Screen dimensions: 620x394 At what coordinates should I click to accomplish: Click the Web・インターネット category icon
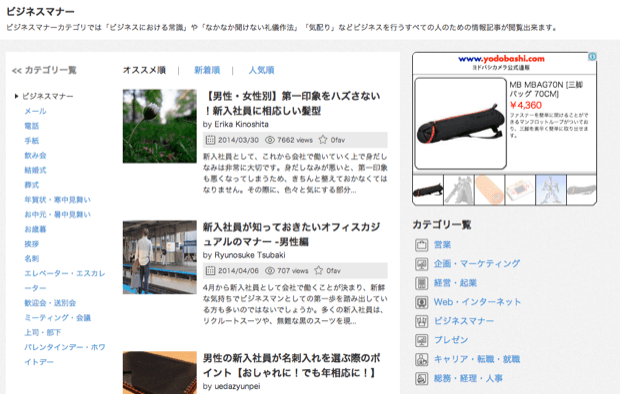422,302
